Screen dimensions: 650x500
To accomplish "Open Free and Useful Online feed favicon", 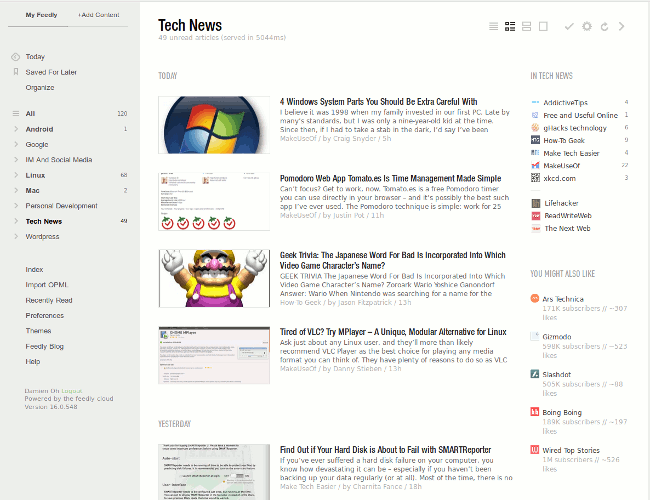I will coord(535,115).
